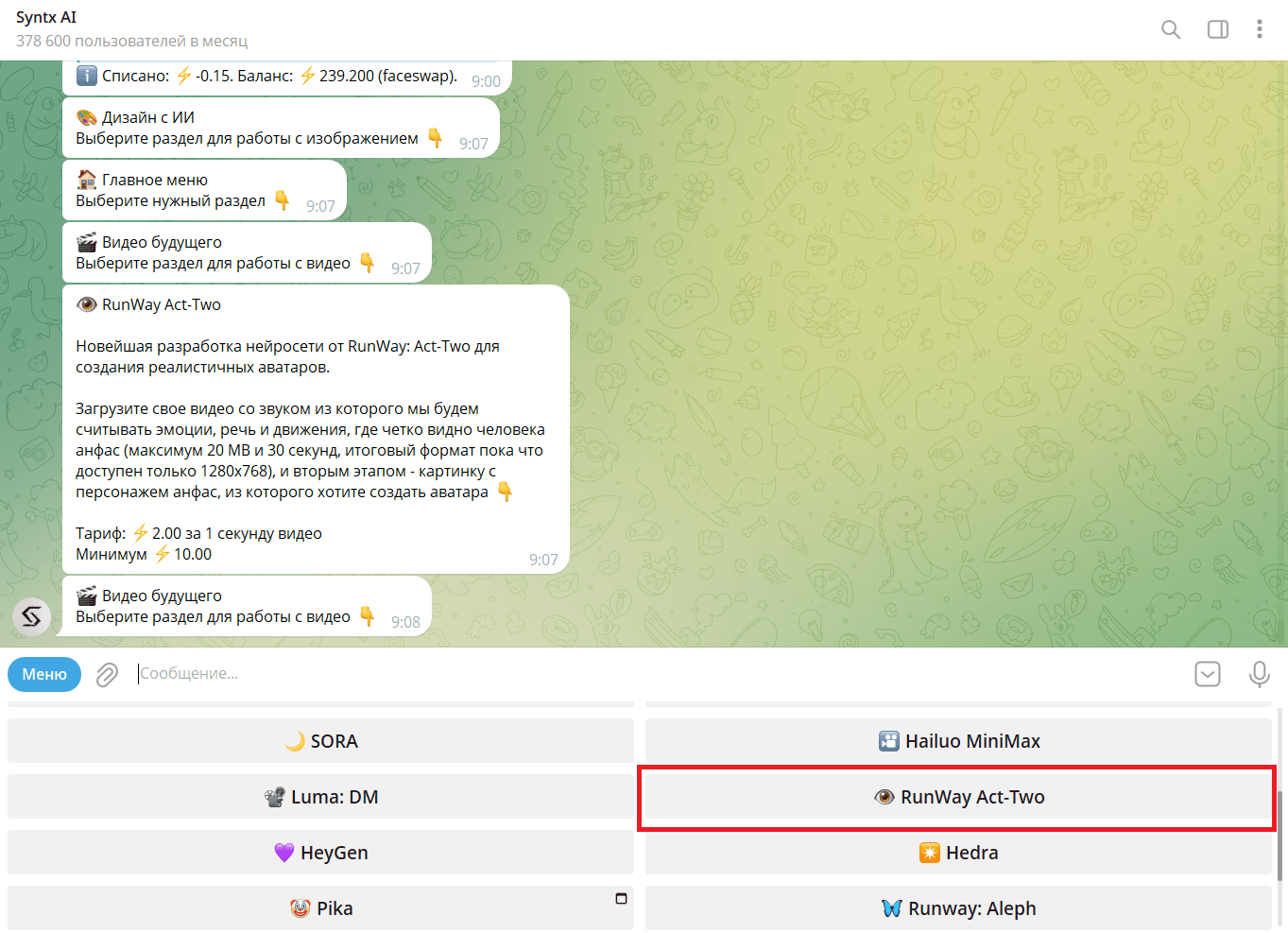Pick the HeyGen button

tap(320, 853)
